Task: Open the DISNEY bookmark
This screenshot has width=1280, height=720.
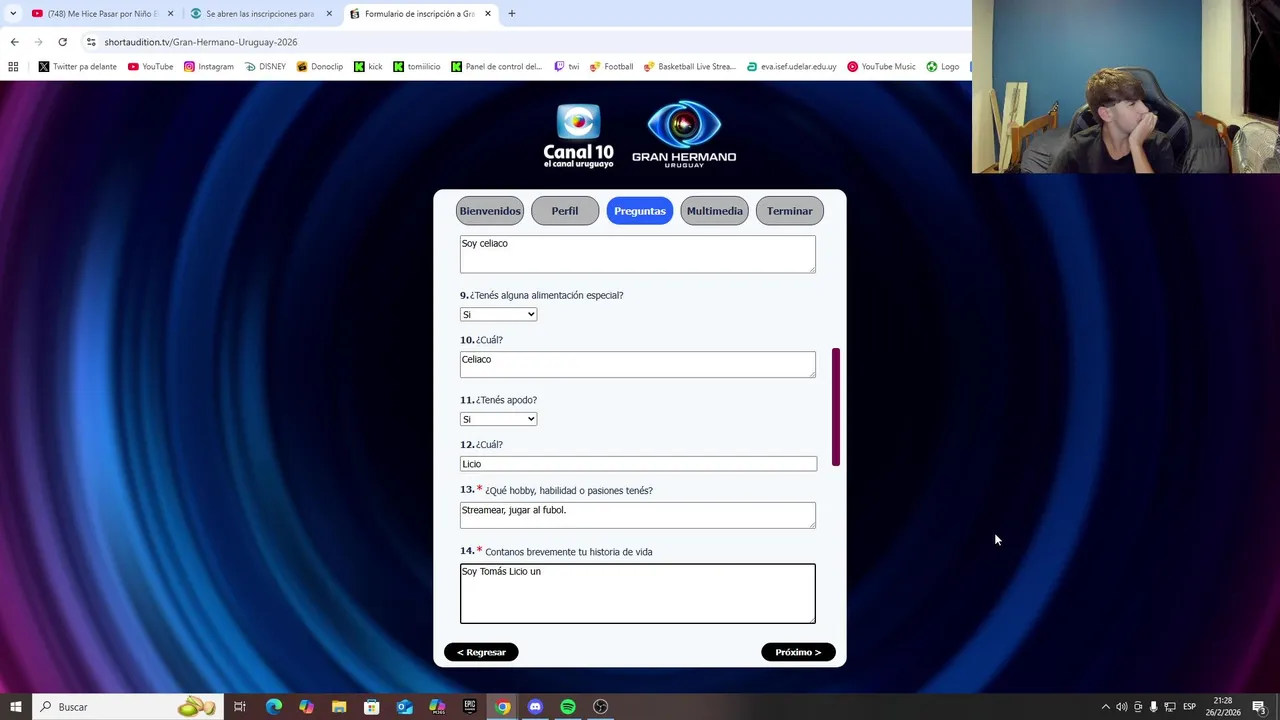Action: coord(264,66)
